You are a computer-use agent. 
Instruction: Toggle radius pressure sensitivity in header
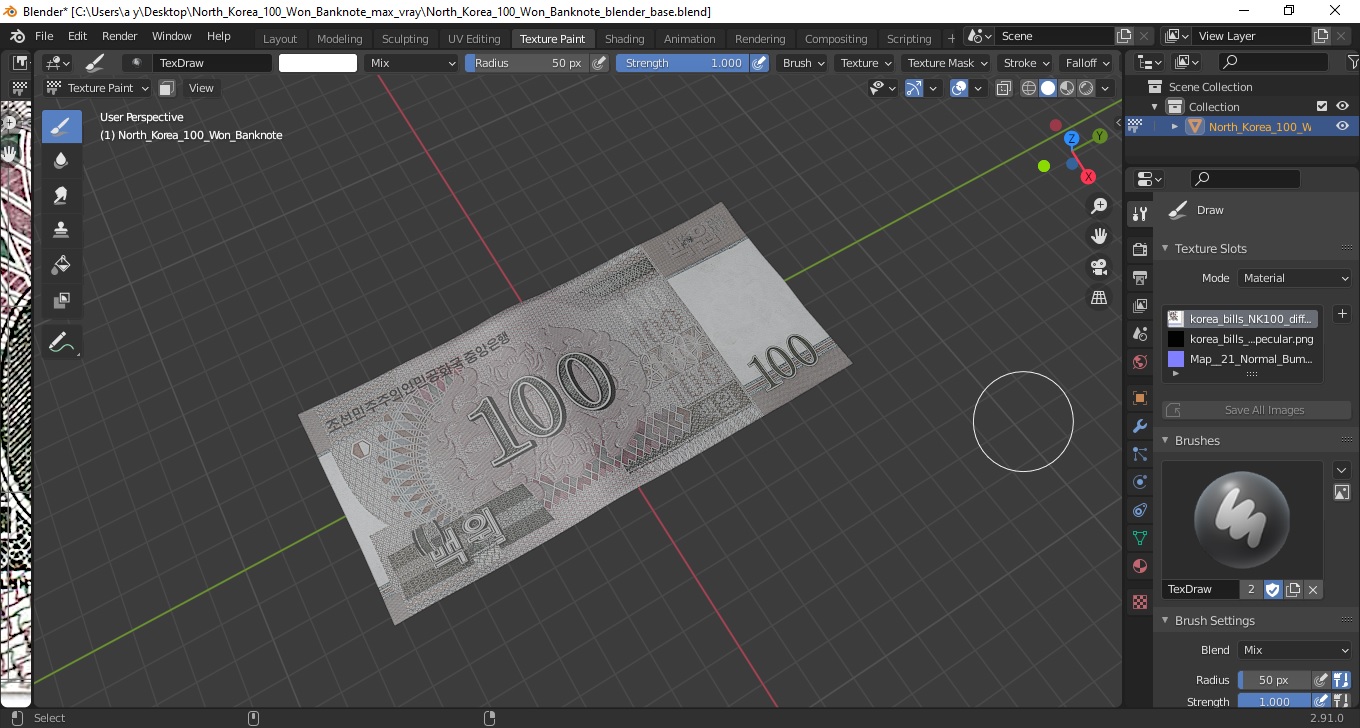pos(599,63)
